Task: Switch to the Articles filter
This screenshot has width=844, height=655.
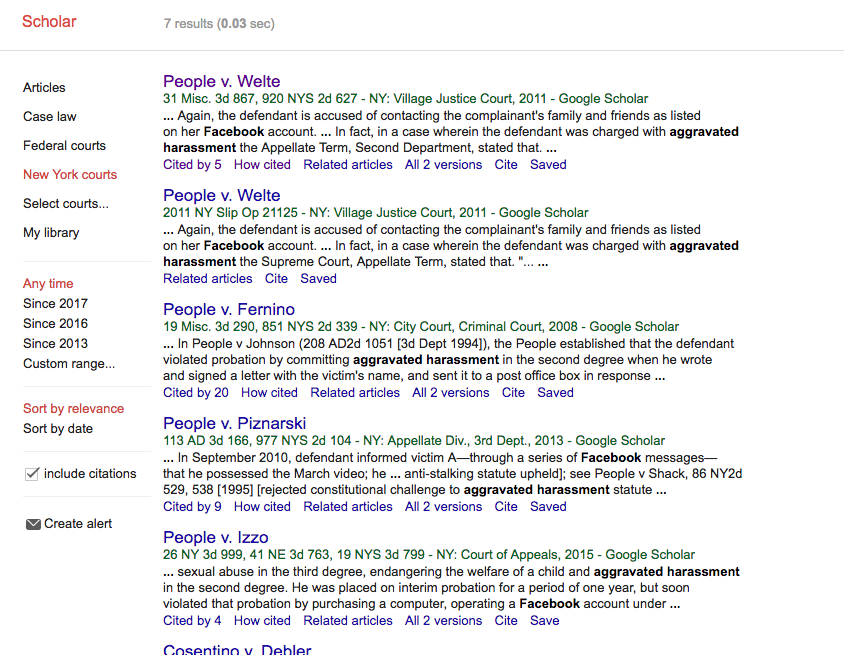Action: [x=44, y=87]
